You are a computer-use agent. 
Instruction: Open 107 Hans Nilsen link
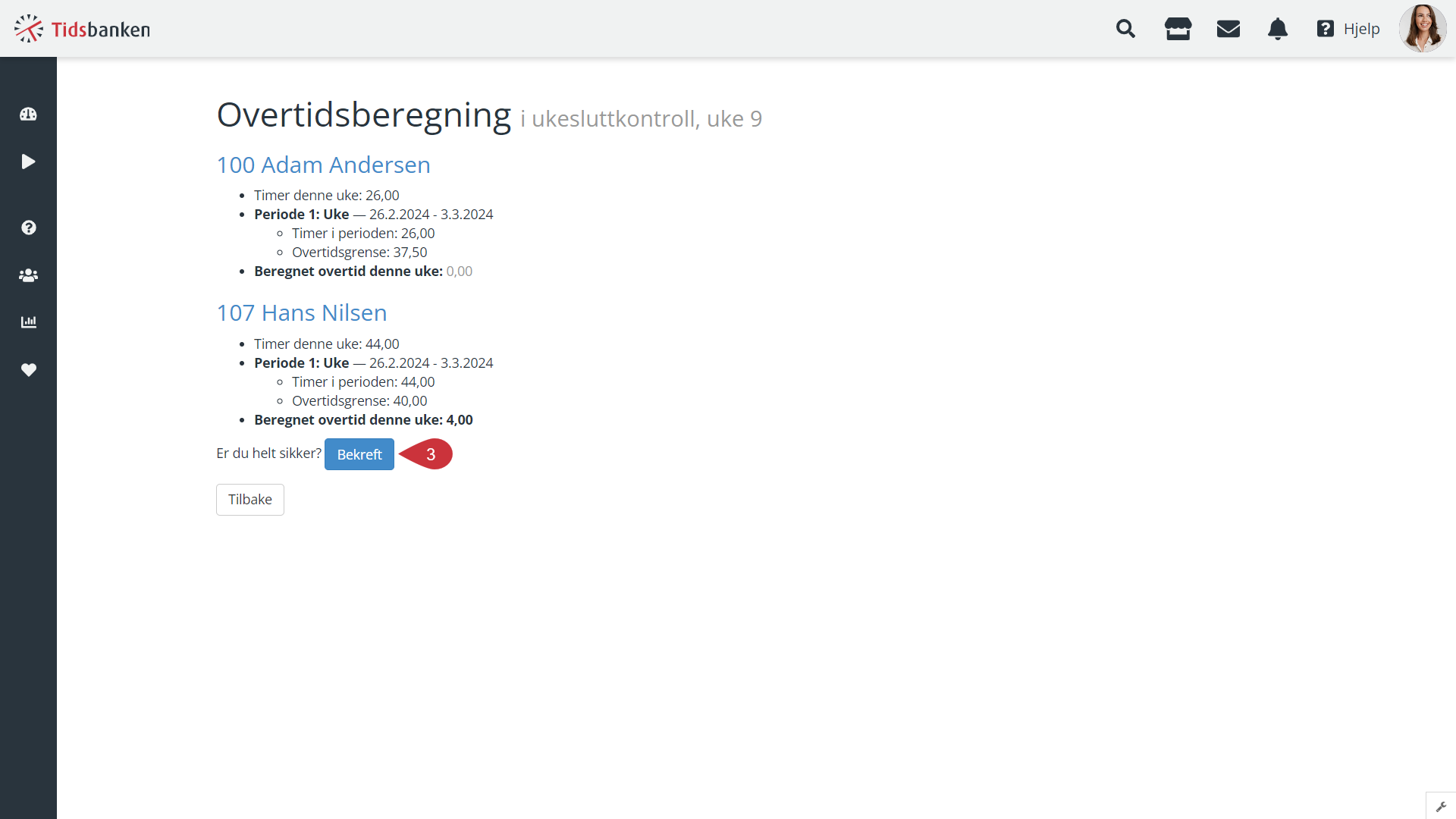[302, 312]
